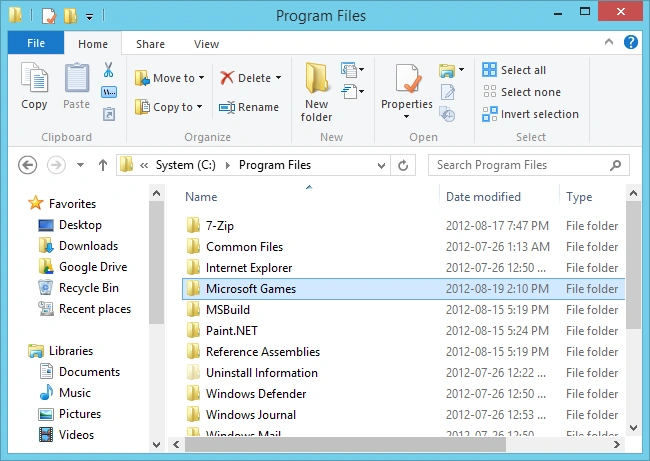The width and height of the screenshot is (650, 461).
Task: Refresh the Program Files folder view
Action: (x=403, y=165)
